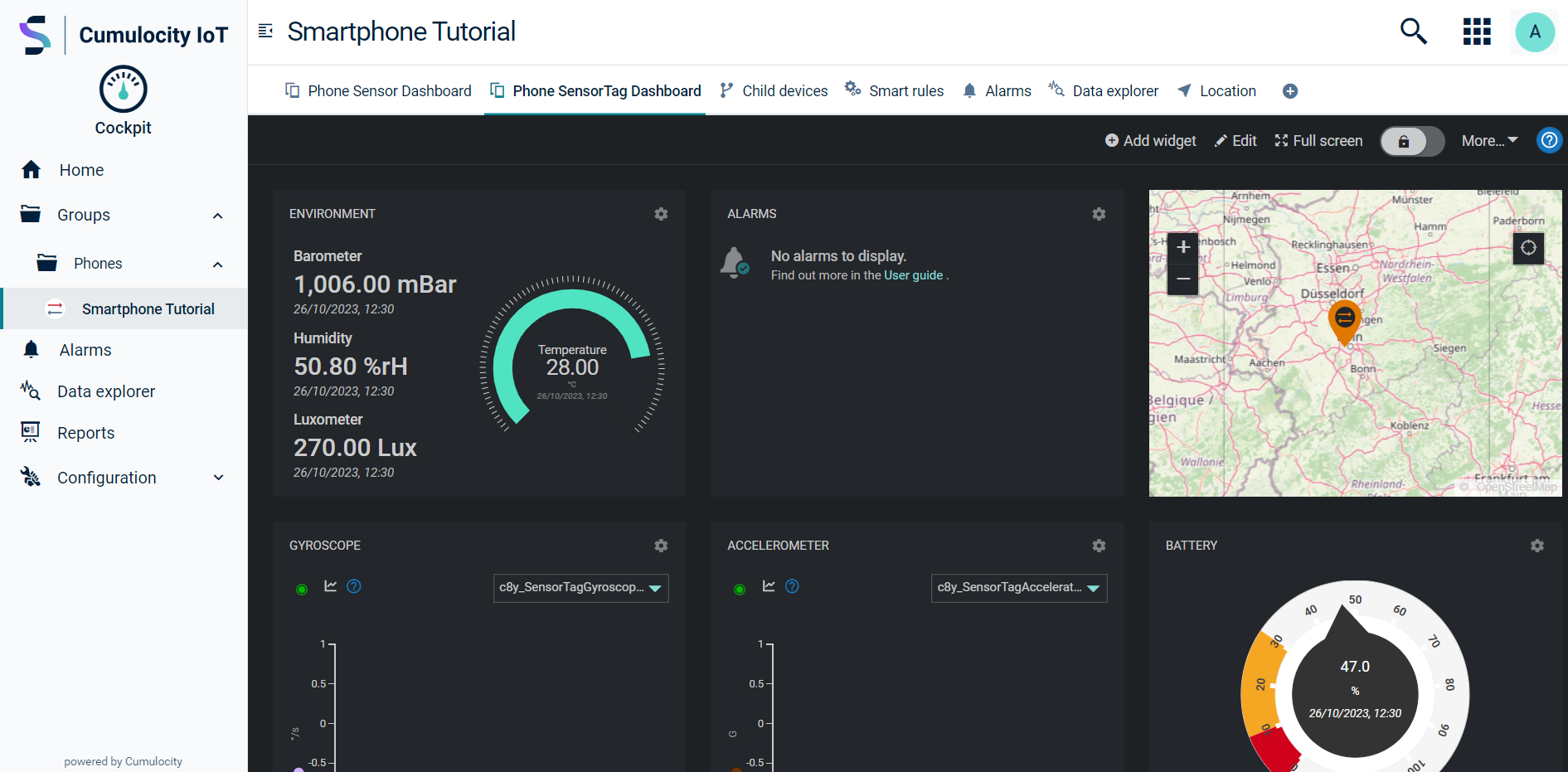Toggle Gyroscope realtime green indicator

(302, 590)
